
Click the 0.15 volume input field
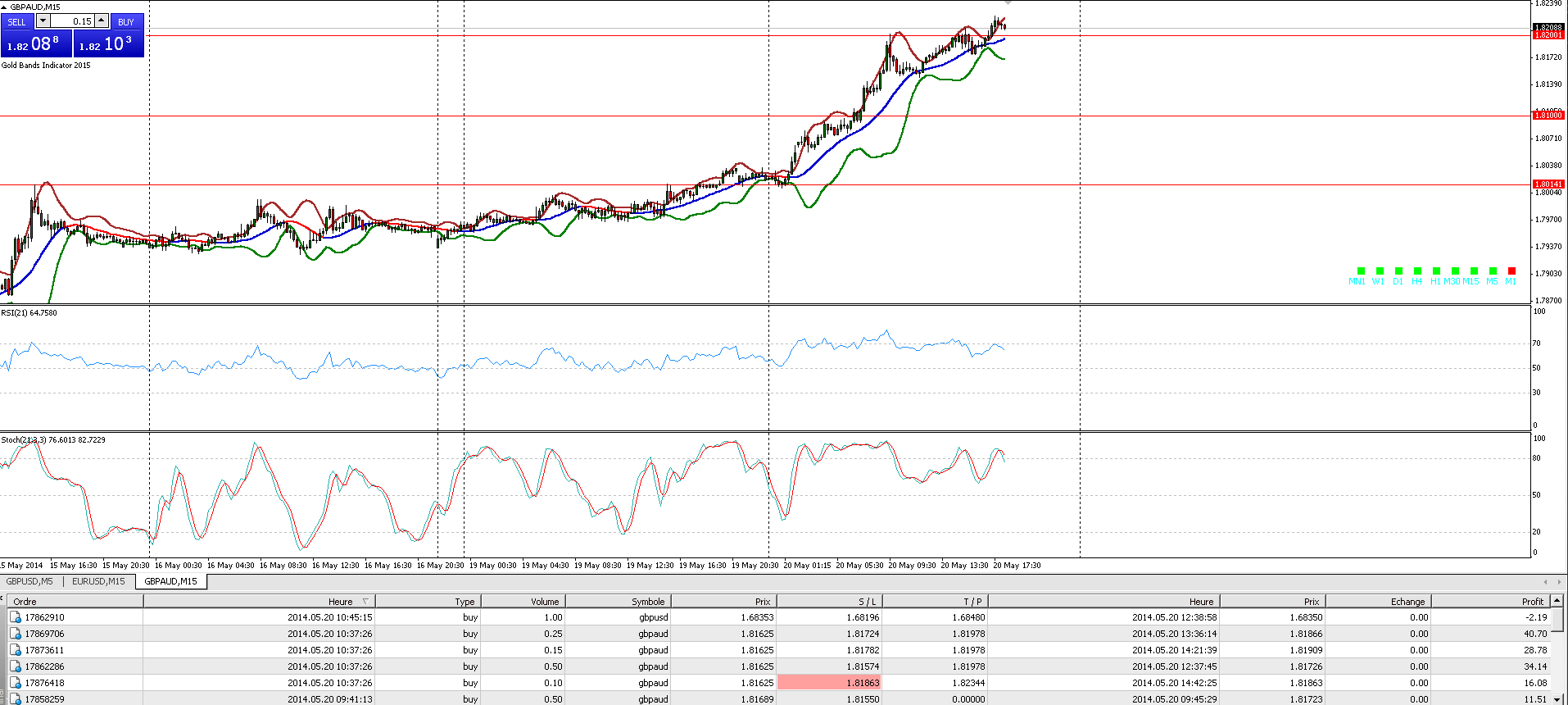[72, 21]
